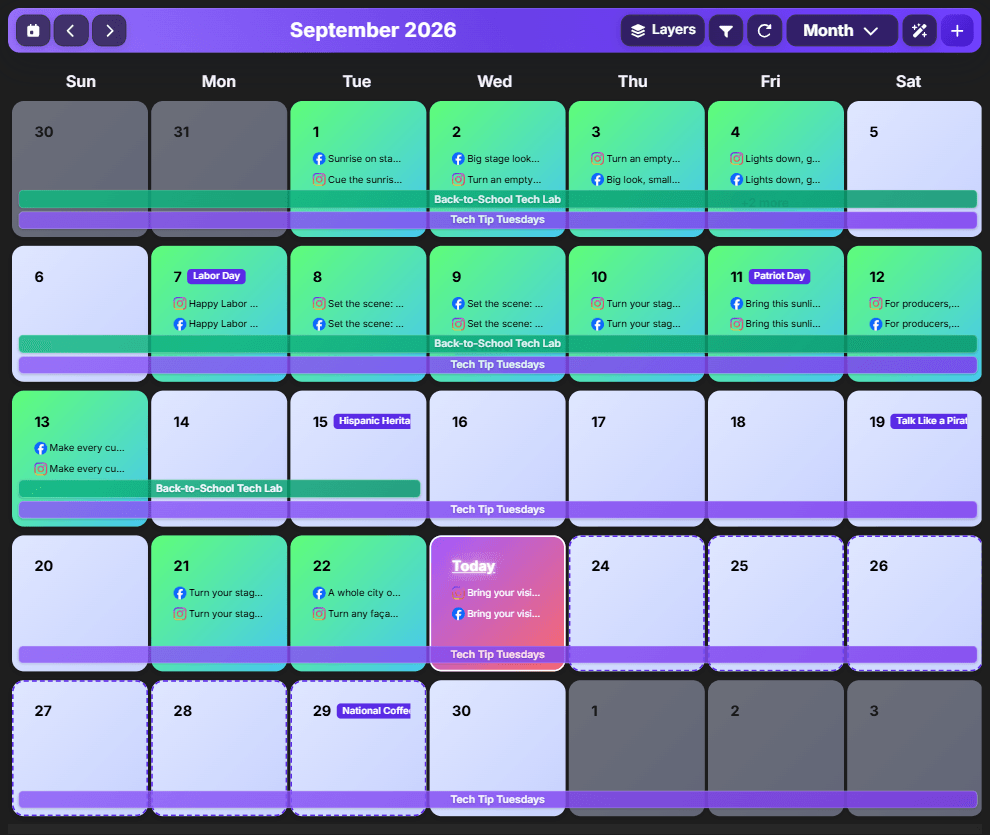Click the Labor Day holiday badge
Screen dimensions: 990x835
tap(217, 276)
